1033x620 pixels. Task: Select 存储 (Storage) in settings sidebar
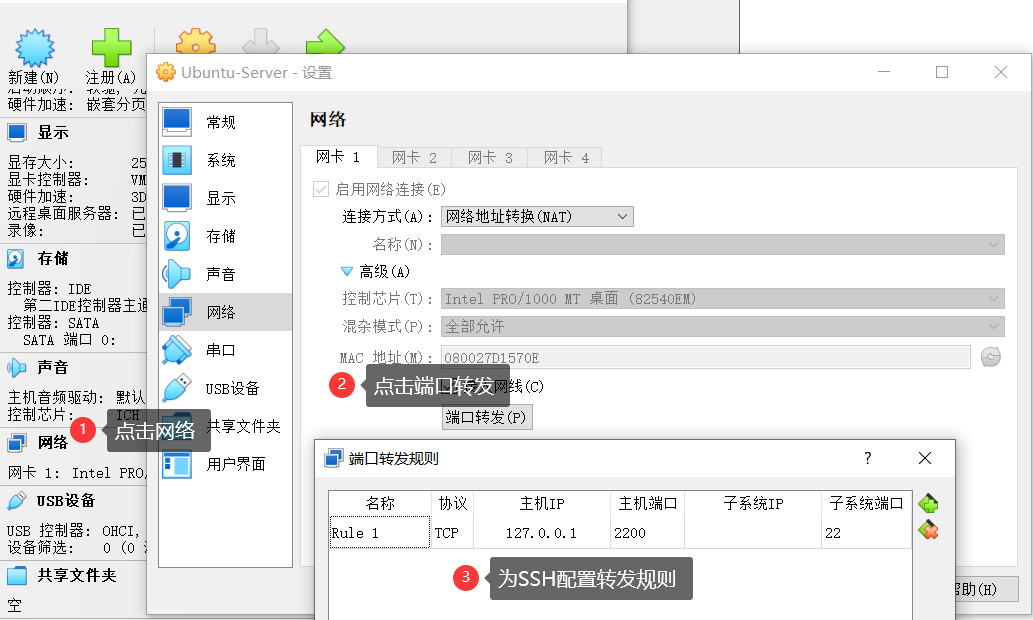click(220, 236)
